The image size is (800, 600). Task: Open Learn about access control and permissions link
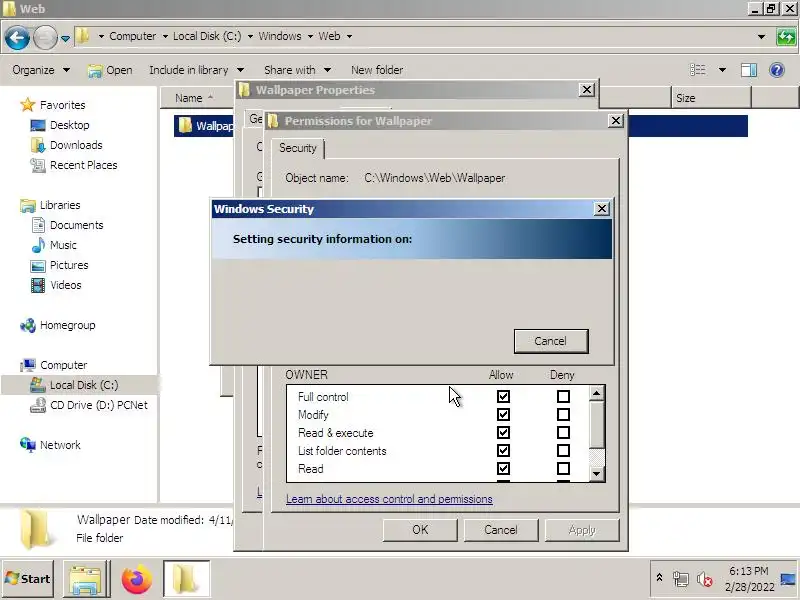pyautogui.click(x=389, y=499)
